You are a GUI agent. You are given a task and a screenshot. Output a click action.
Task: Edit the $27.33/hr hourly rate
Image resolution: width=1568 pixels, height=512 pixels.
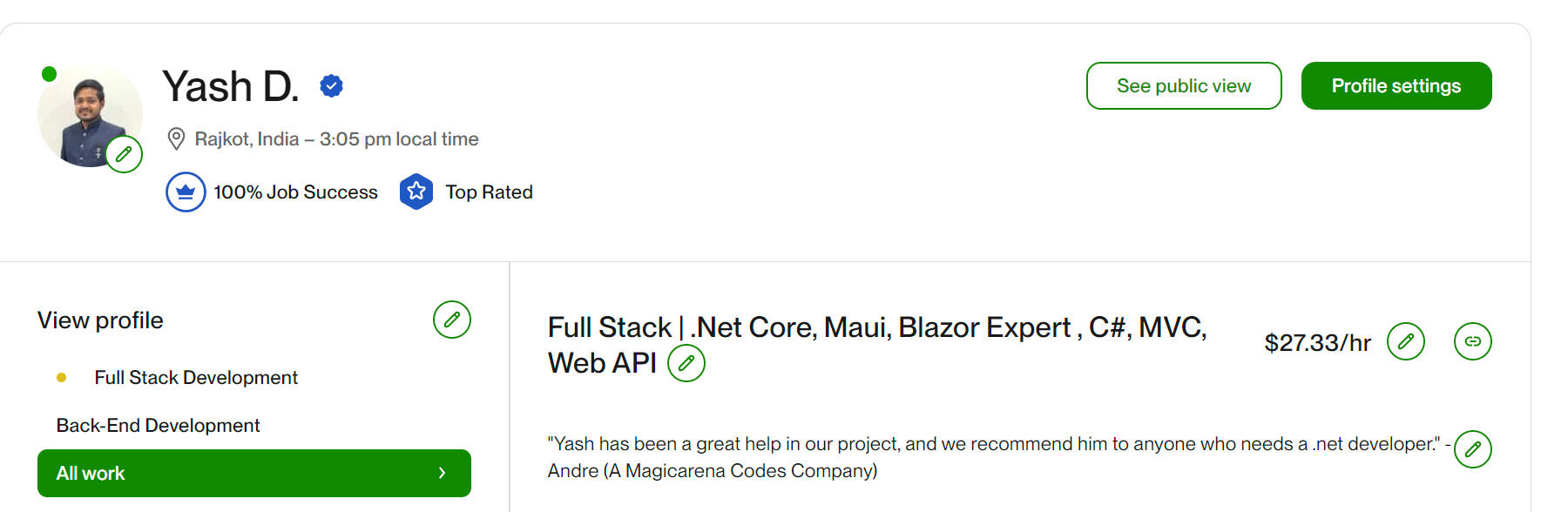click(1405, 341)
